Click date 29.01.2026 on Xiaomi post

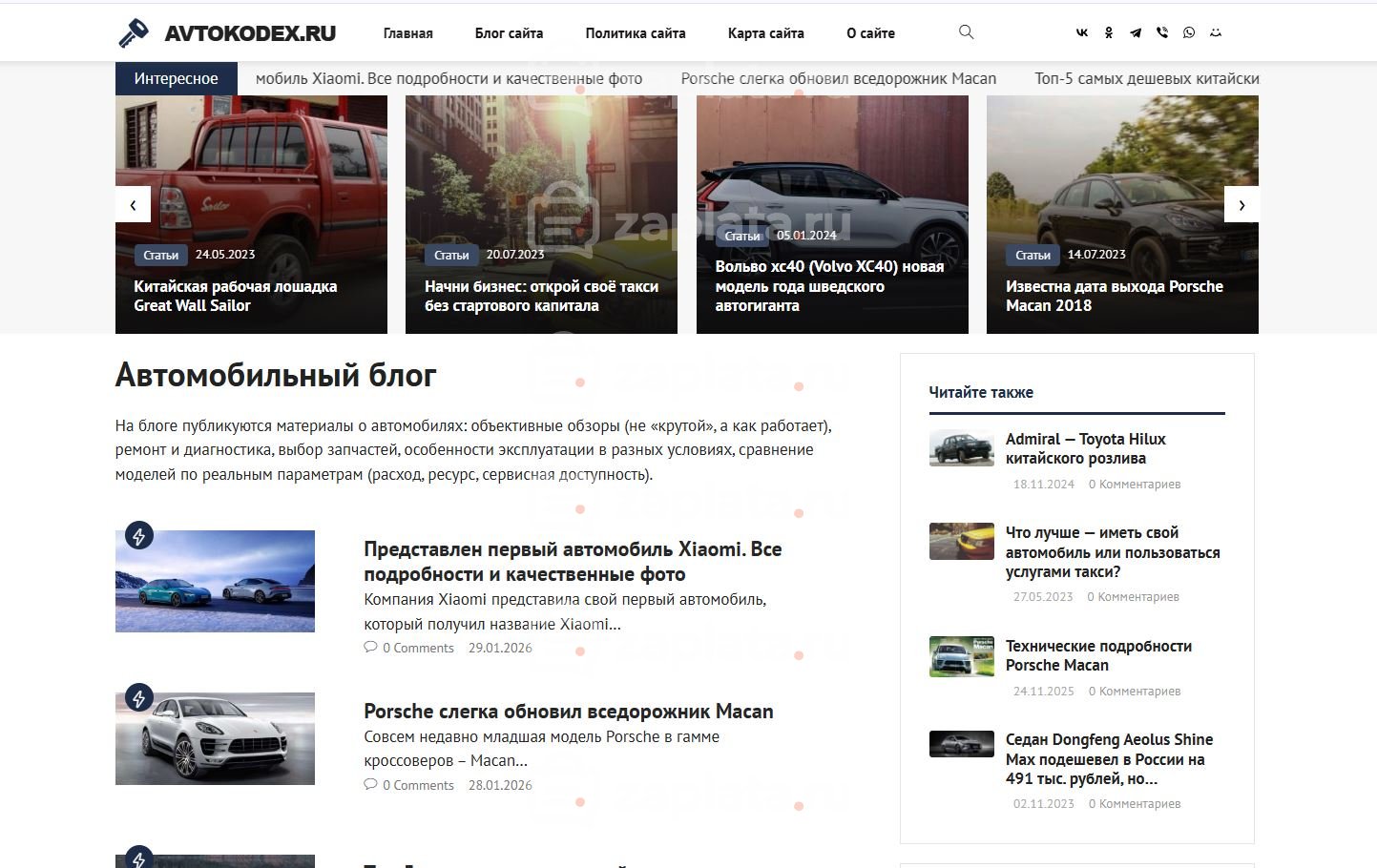pyautogui.click(x=500, y=648)
